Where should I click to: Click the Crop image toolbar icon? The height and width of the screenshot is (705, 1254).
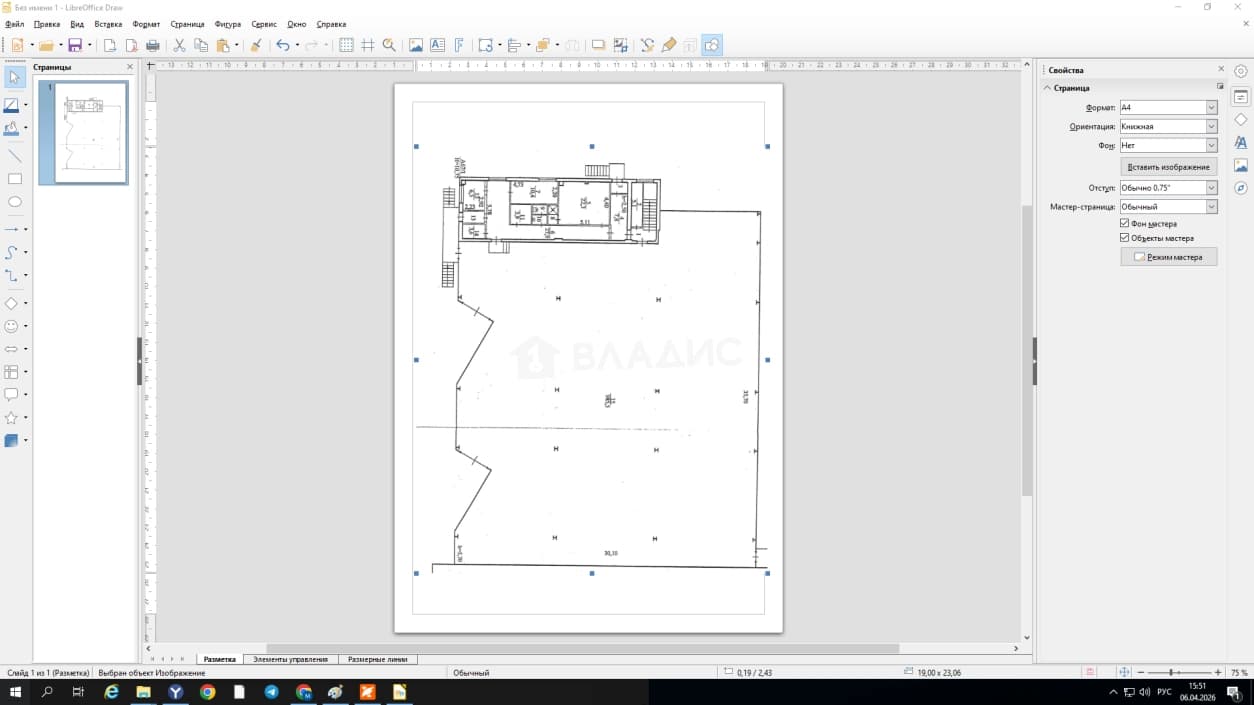[620, 45]
